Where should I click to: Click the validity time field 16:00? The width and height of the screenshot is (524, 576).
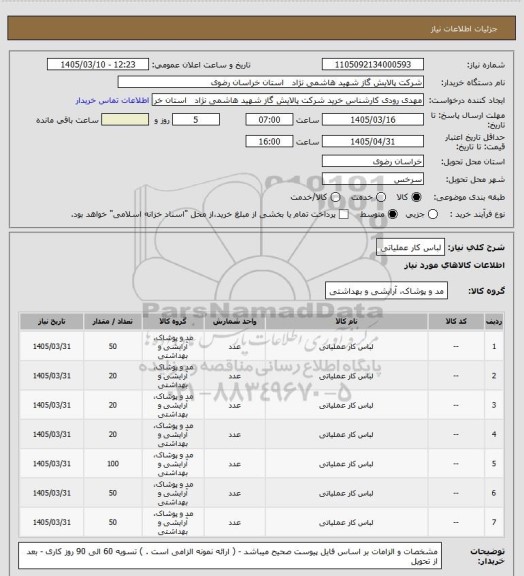click(269, 141)
